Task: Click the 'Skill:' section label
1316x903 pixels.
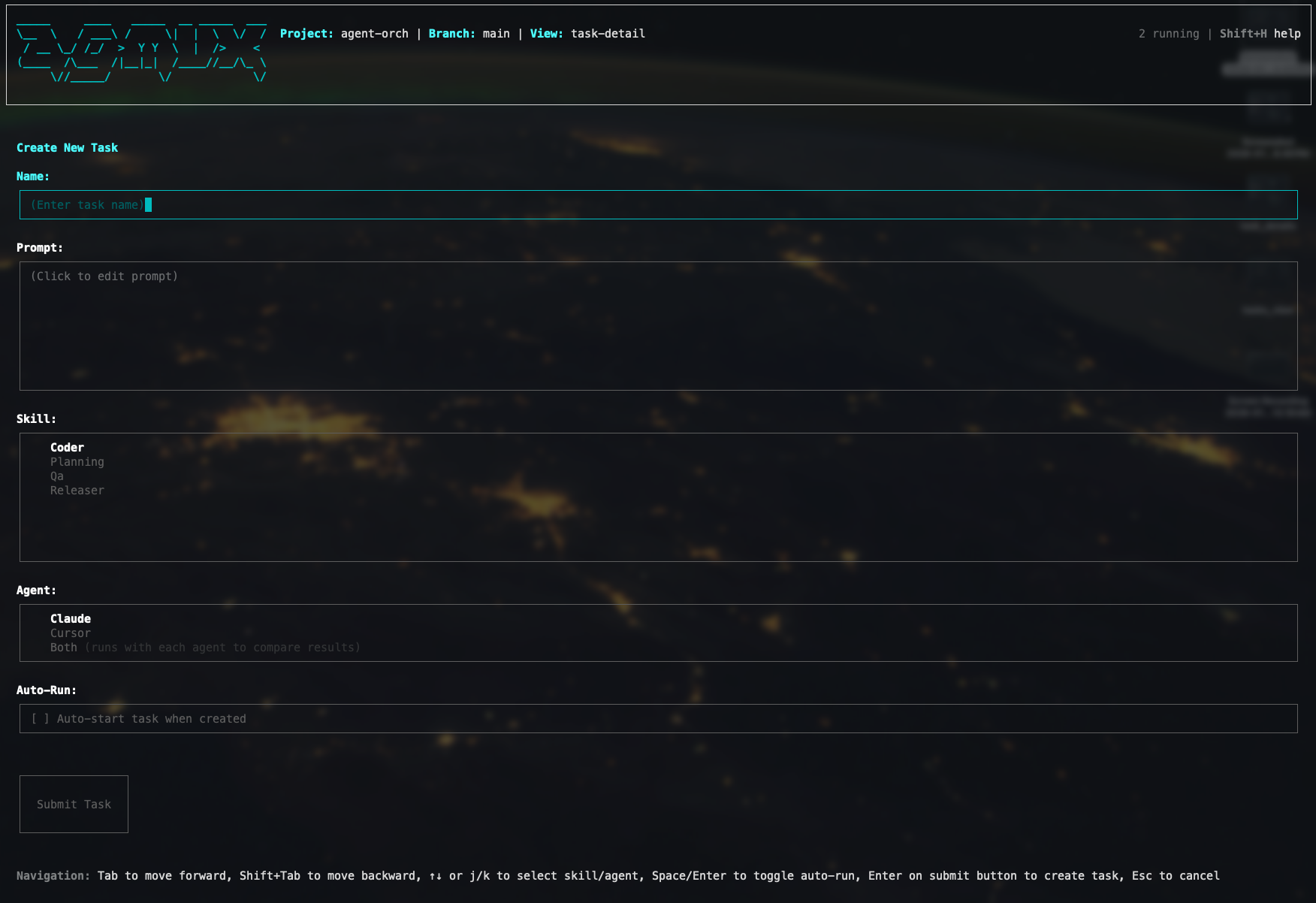Action: click(x=36, y=419)
